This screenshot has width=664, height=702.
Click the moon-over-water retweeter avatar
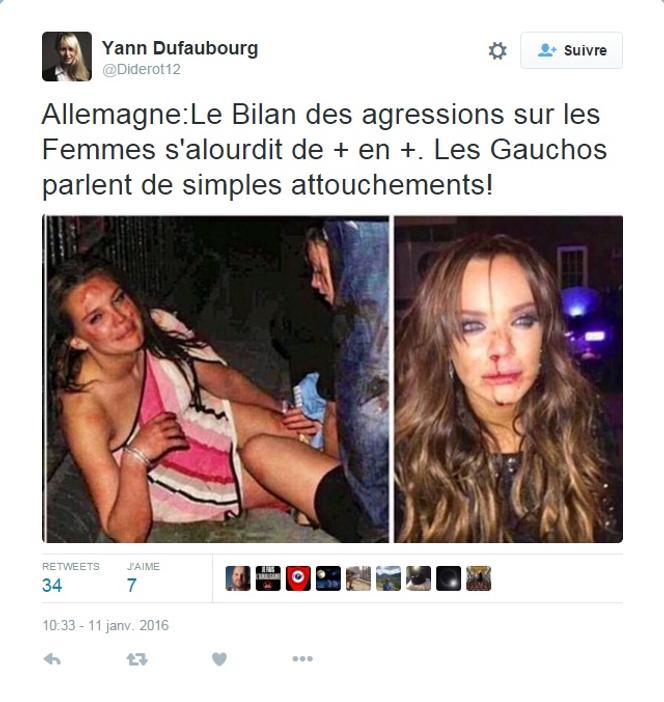[x=328, y=578]
